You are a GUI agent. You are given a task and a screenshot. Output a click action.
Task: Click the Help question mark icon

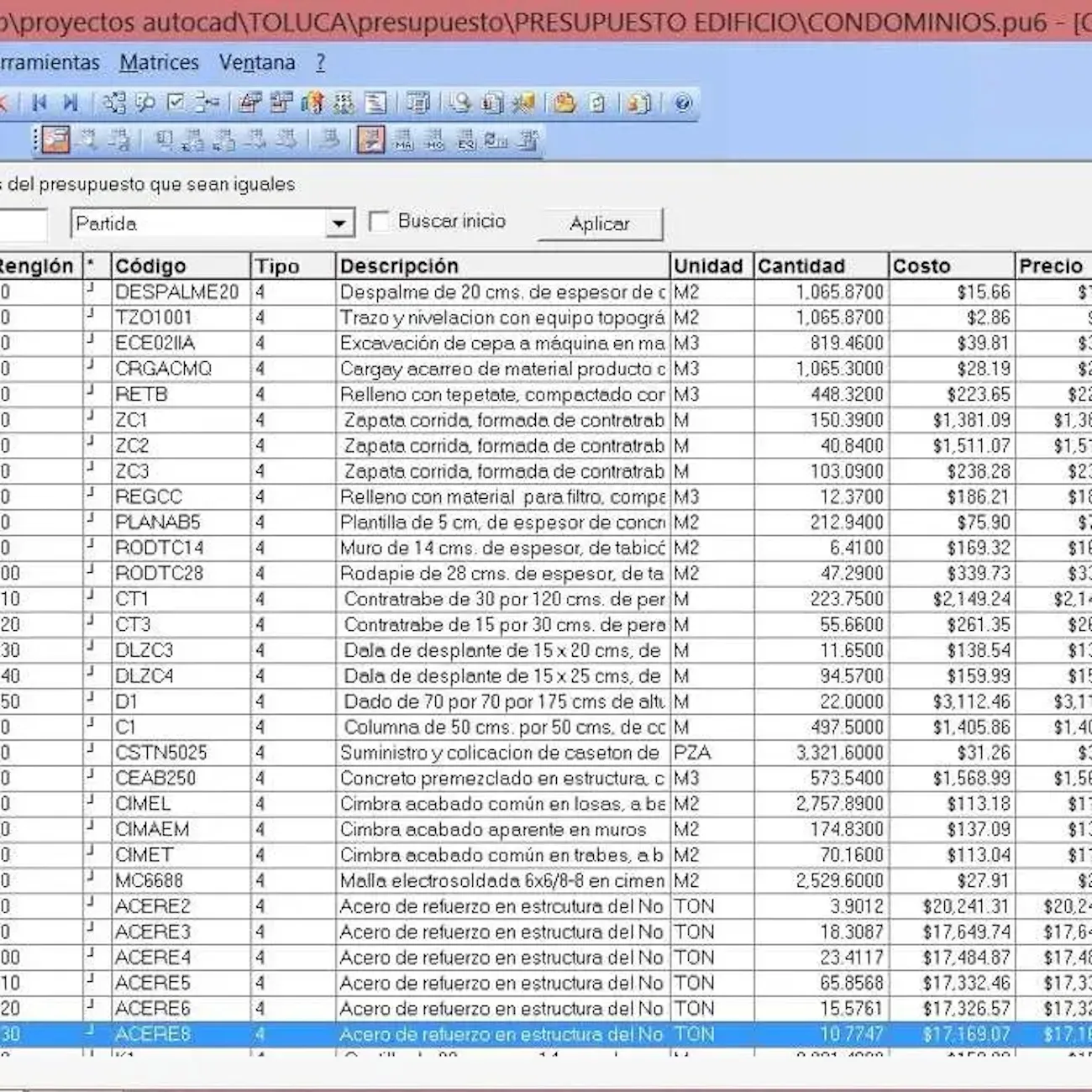682,102
